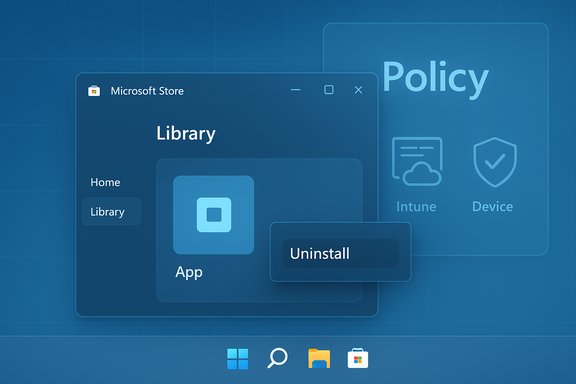The width and height of the screenshot is (576, 384).
Task: Click the Device shield icon in Policy panel
Action: (x=495, y=162)
